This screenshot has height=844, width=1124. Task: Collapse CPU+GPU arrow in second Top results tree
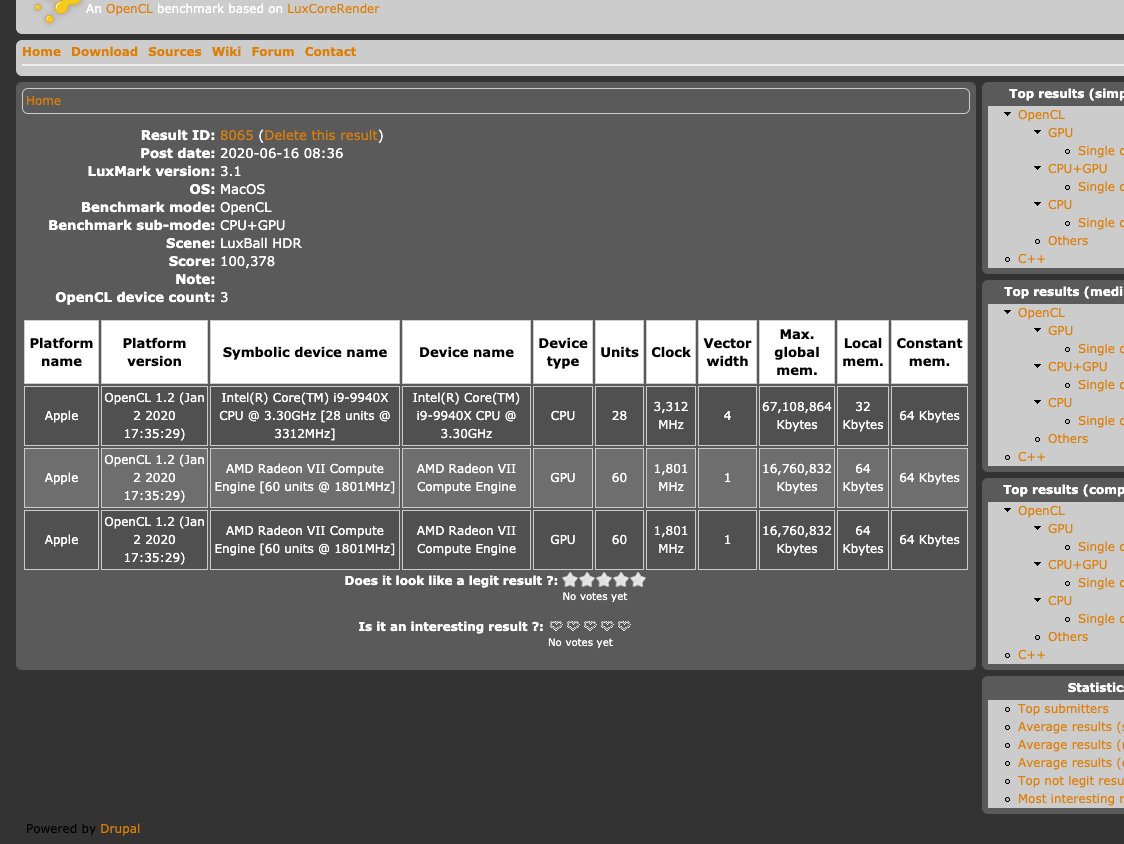[x=1037, y=366]
